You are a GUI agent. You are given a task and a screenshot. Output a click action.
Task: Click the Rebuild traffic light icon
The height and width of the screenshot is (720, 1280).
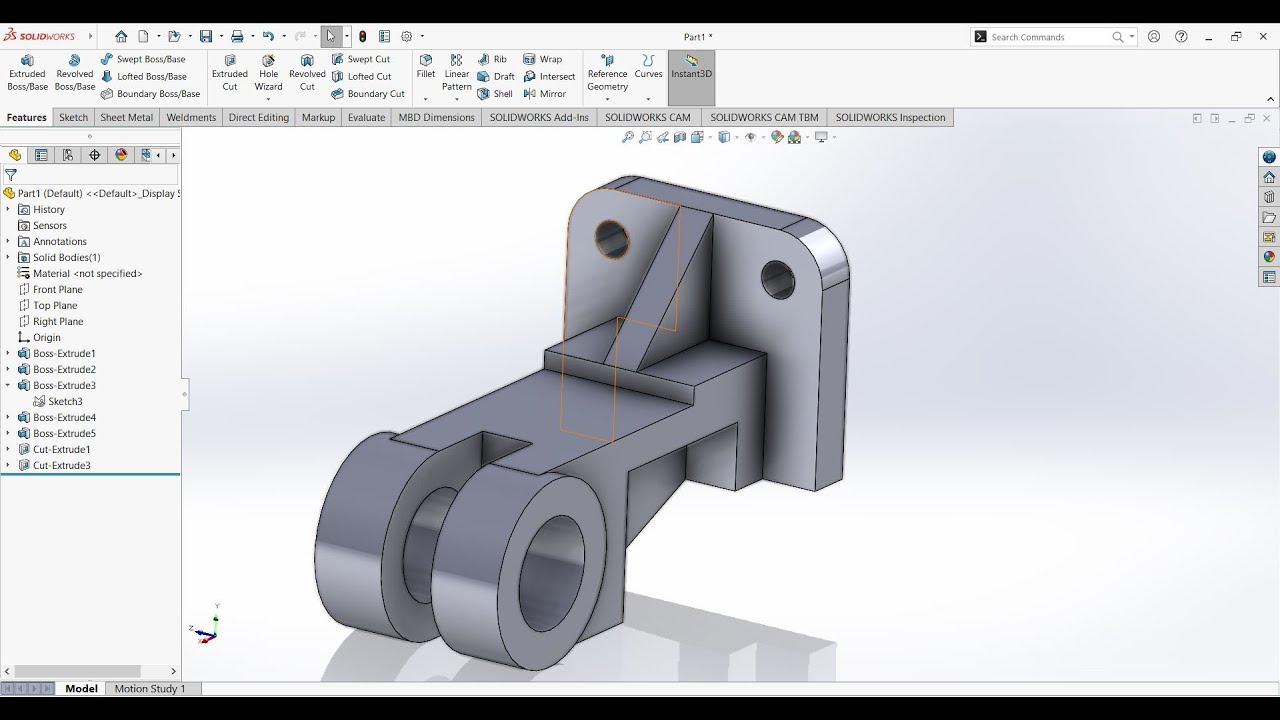click(363, 36)
